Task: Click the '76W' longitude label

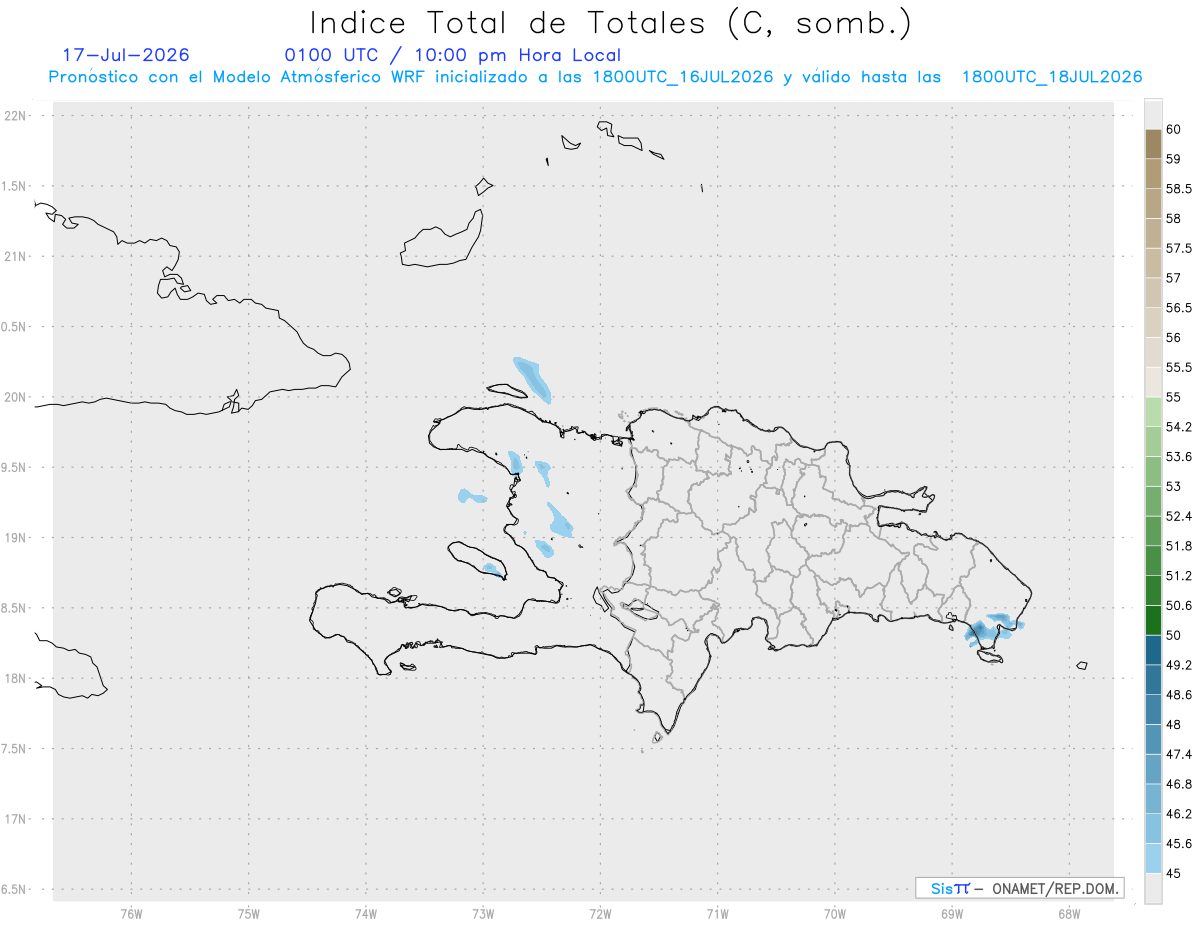Action: tap(131, 914)
